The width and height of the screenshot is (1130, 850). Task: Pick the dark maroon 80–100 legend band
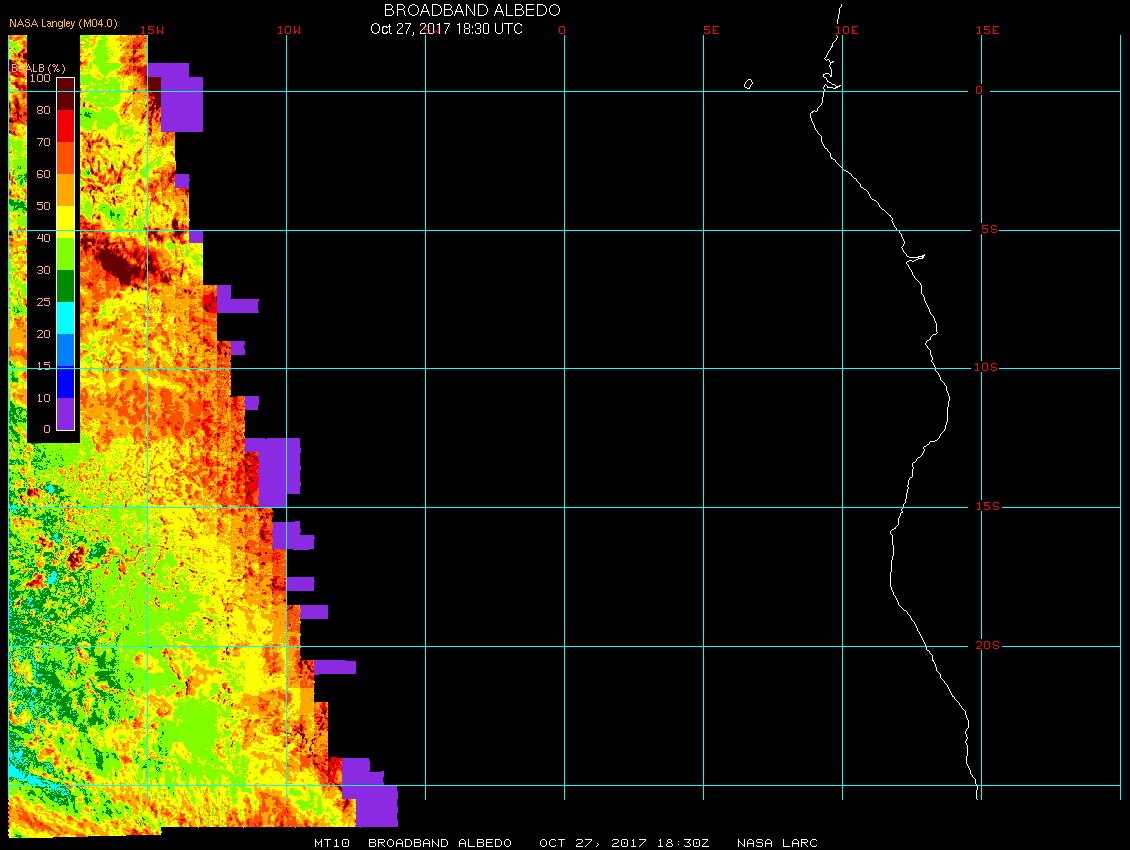click(x=65, y=93)
